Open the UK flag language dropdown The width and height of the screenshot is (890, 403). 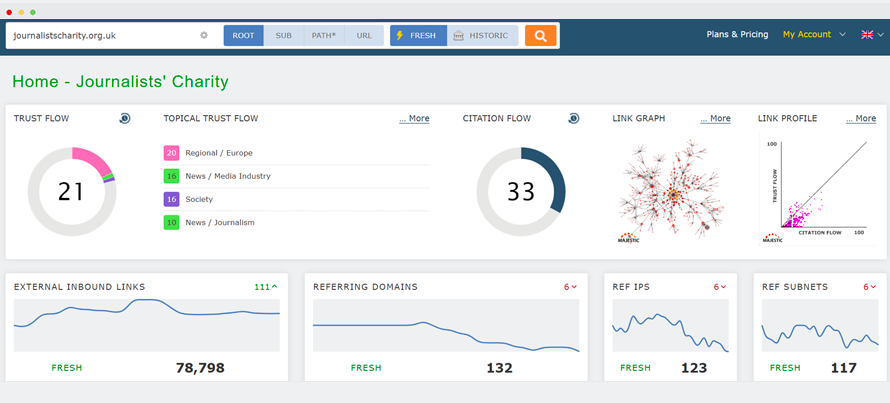pyautogui.click(x=872, y=34)
